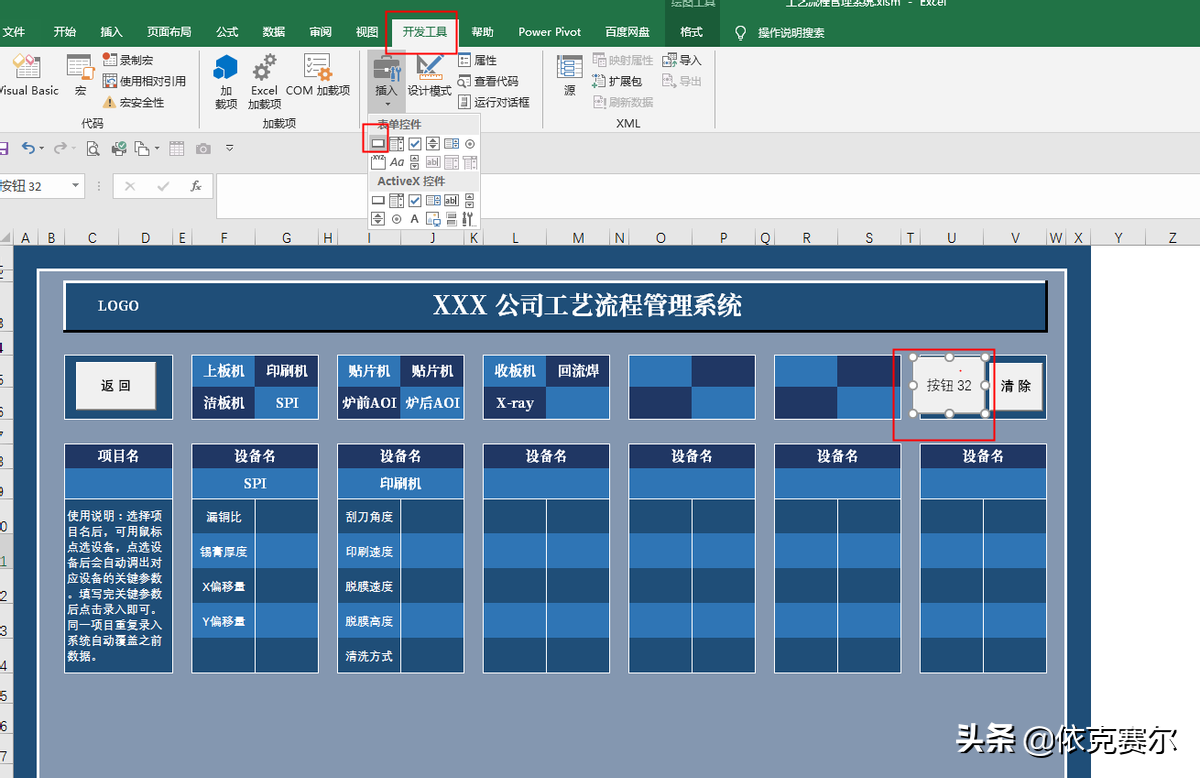Click the camera quick access icon
Image resolution: width=1200 pixels, height=778 pixels.
click(203, 149)
